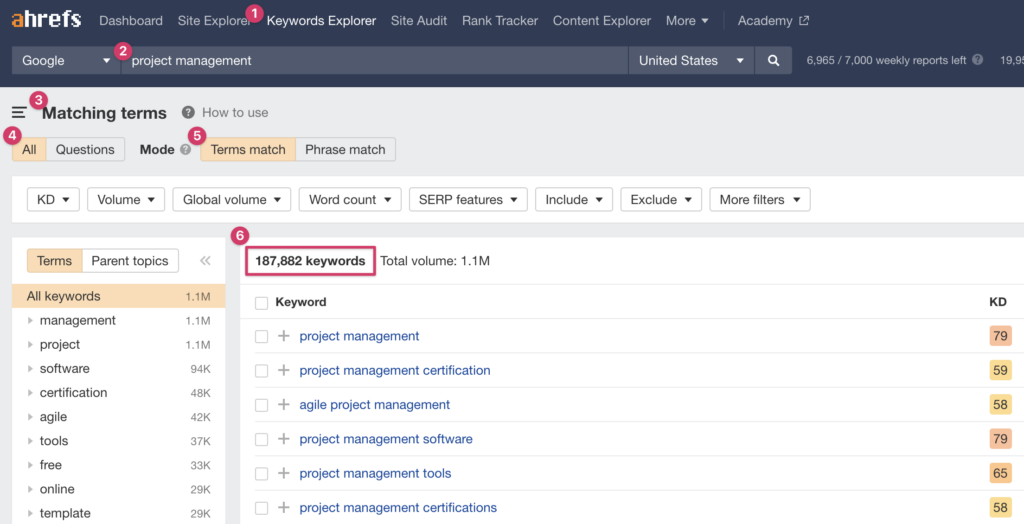Click the KD 79 badge for project management
Viewport: 1024px width, 524px height.
pos(999,336)
